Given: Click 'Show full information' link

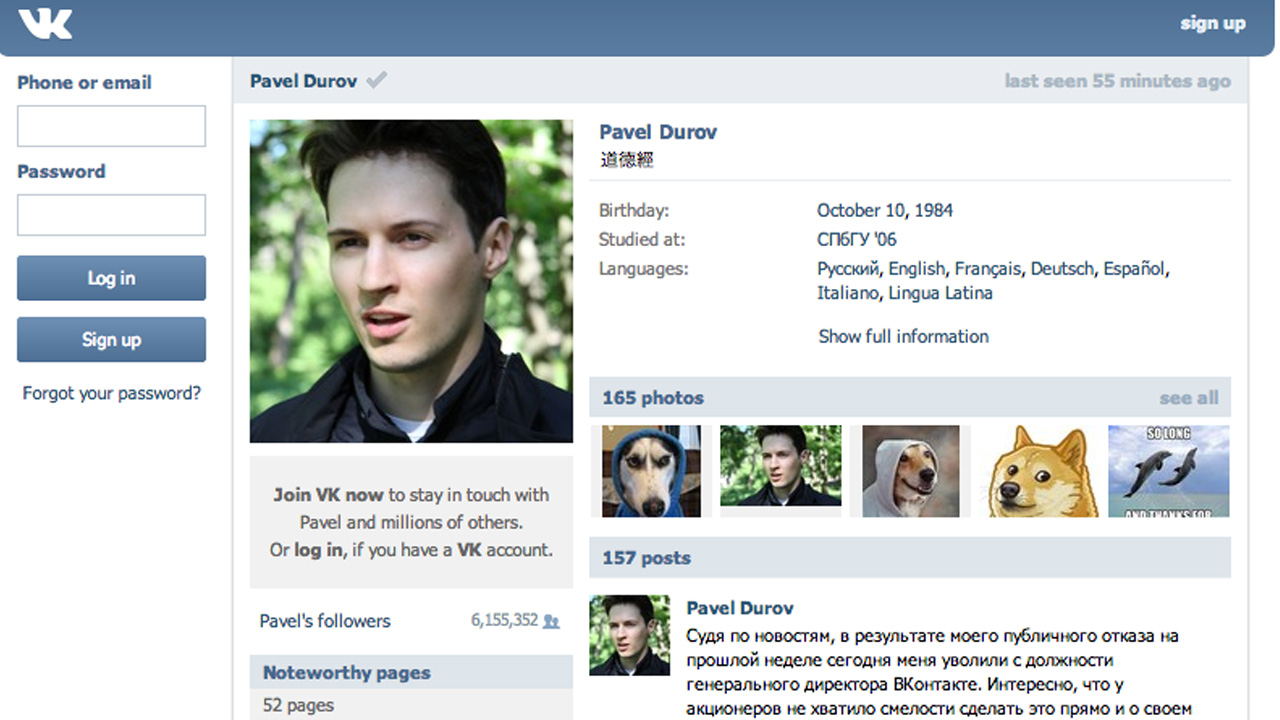Looking at the screenshot, I should point(904,337).
